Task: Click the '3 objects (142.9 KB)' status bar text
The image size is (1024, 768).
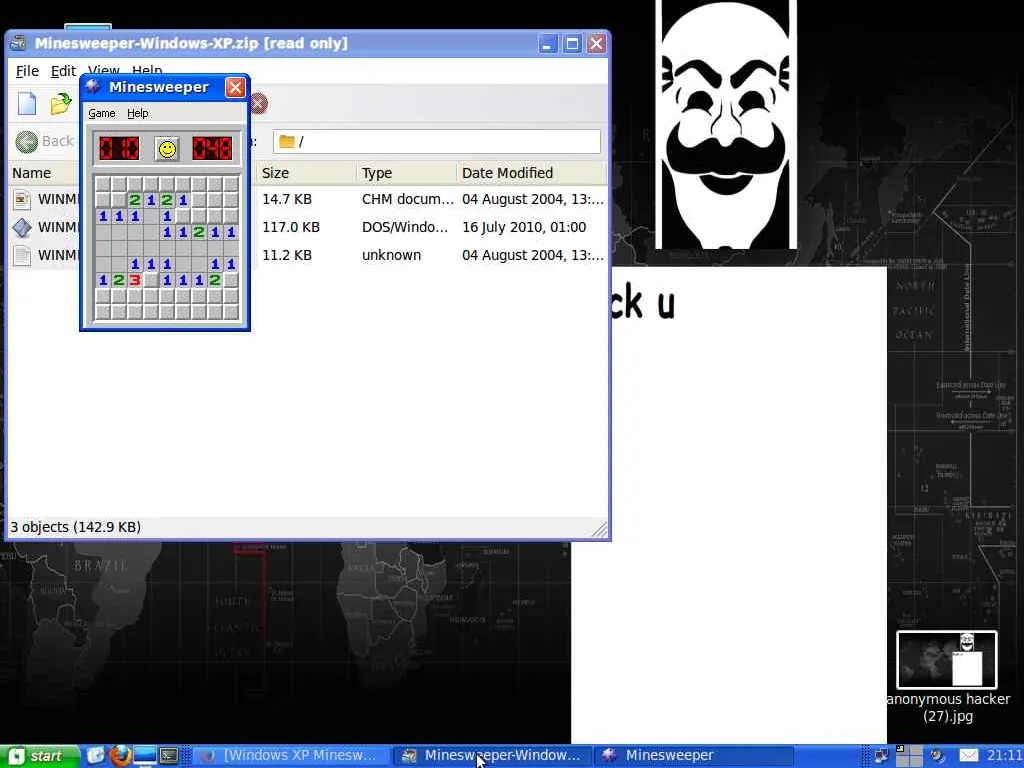Action: (x=76, y=527)
